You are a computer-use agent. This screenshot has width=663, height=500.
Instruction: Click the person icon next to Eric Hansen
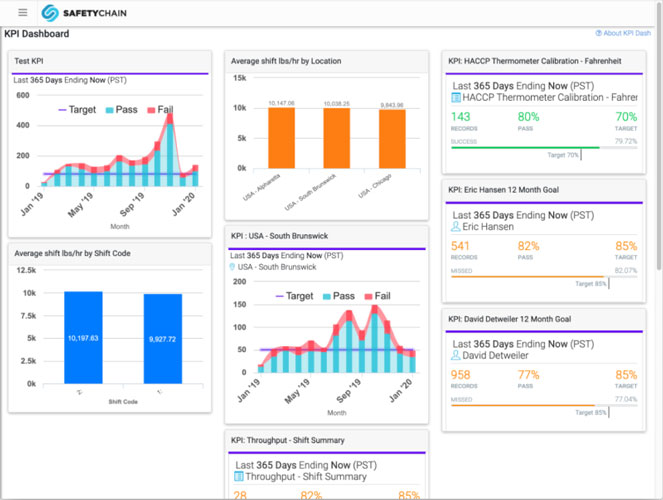click(x=457, y=227)
